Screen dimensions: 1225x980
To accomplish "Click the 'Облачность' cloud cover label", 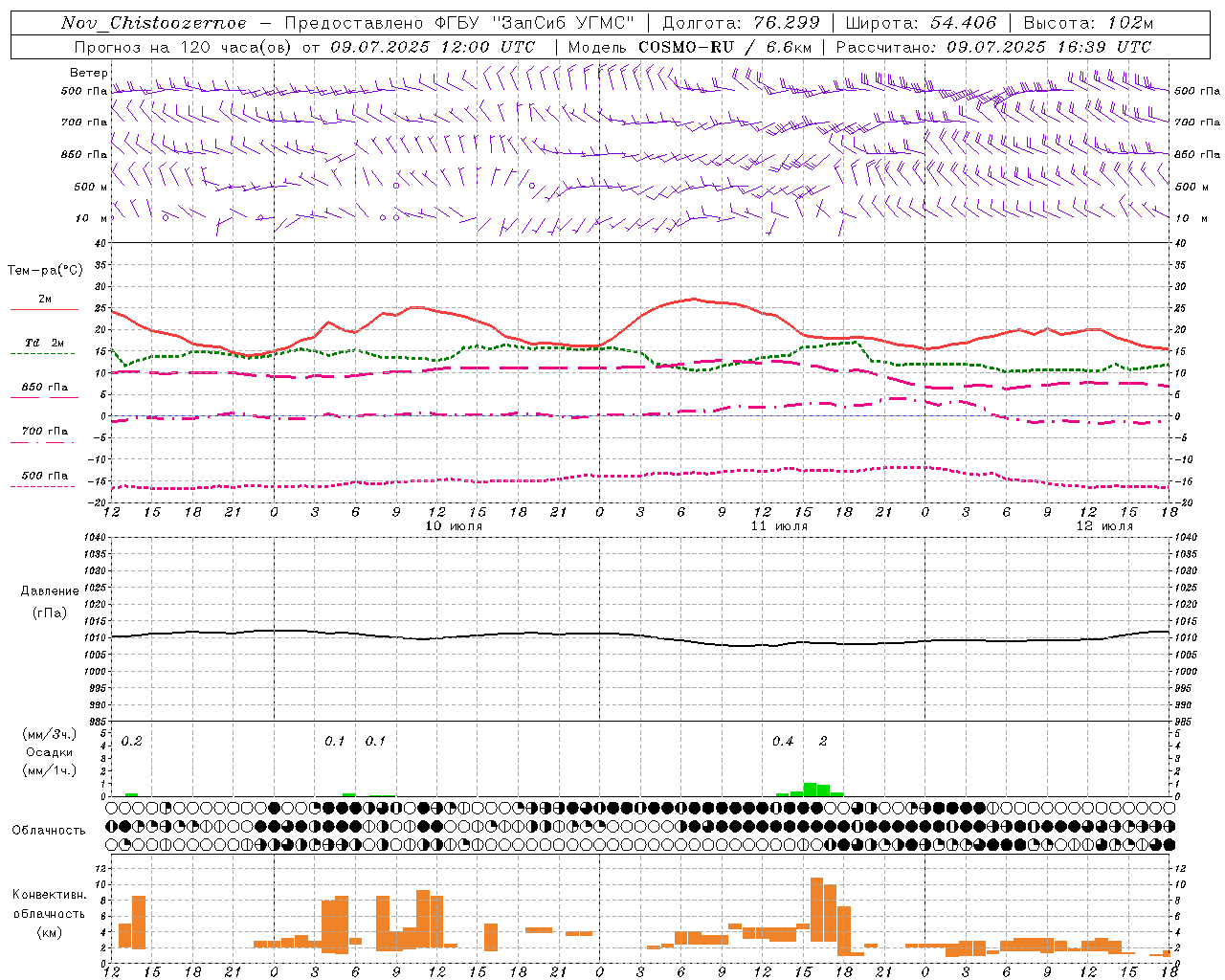I will pyautogui.click(x=49, y=831).
